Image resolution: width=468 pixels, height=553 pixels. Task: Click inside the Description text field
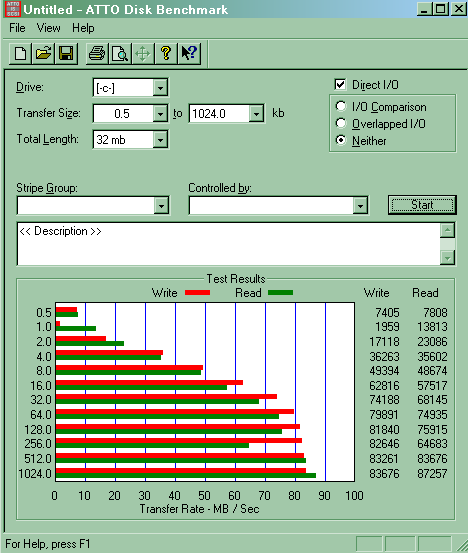[x=229, y=244]
